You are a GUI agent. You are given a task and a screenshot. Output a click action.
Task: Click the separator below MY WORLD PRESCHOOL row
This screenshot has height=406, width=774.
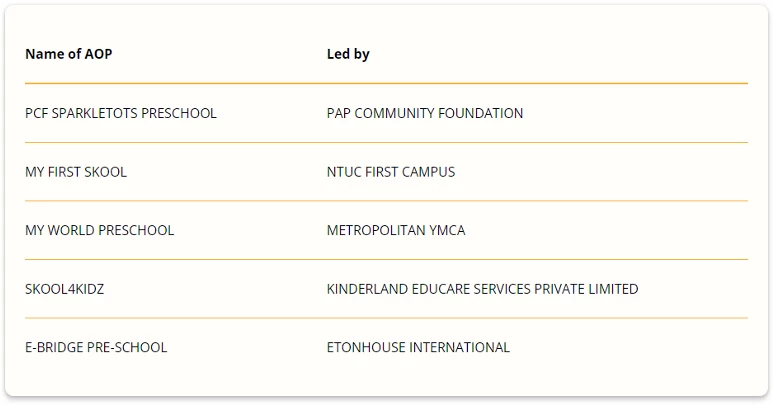pos(387,259)
